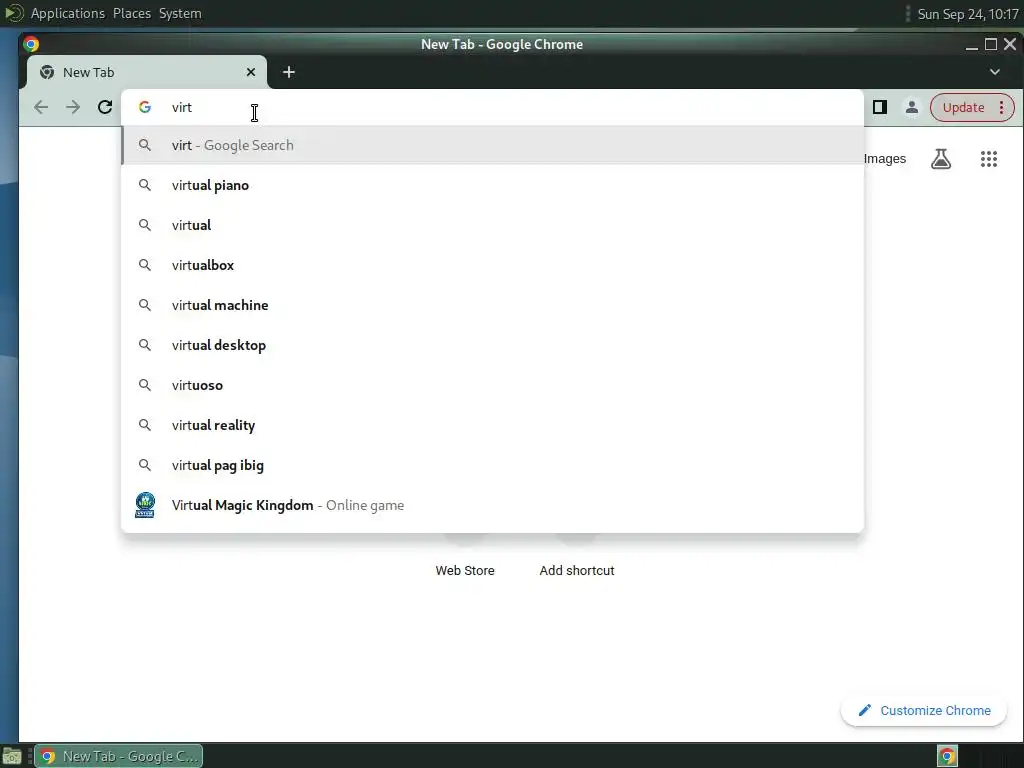
Task: Open the Search Labs flask icon
Action: click(940, 159)
